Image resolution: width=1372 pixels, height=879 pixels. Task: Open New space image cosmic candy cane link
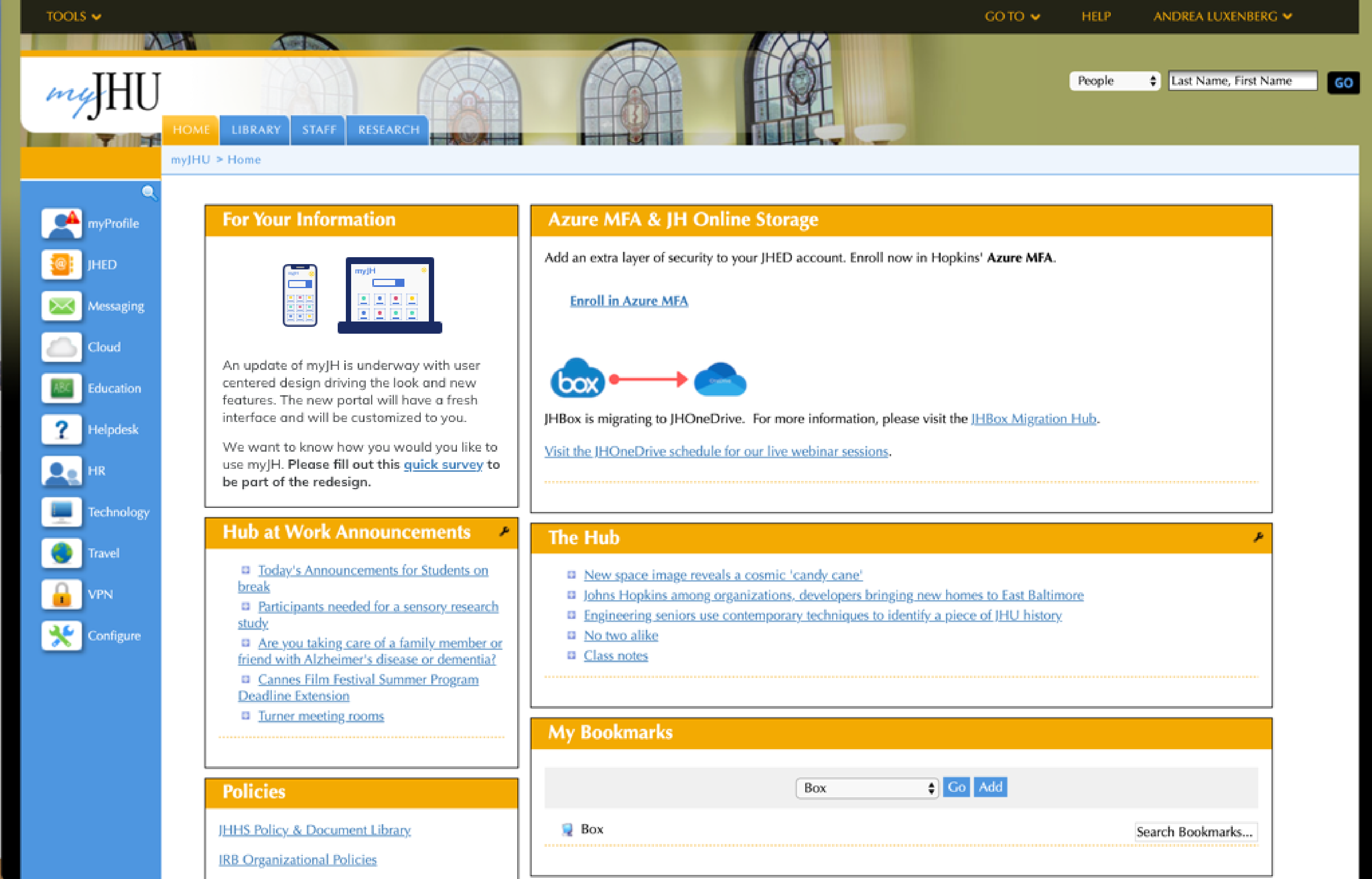723,575
